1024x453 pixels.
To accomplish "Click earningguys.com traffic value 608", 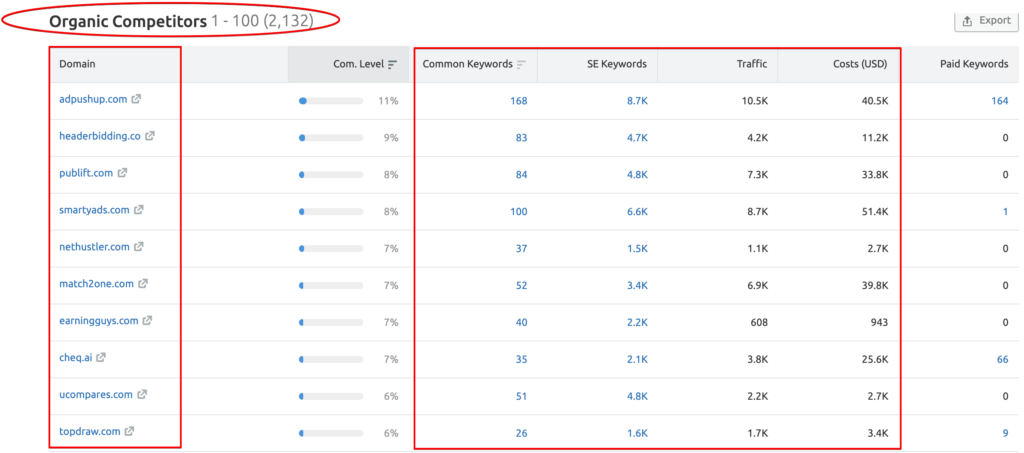I will pos(759,322).
